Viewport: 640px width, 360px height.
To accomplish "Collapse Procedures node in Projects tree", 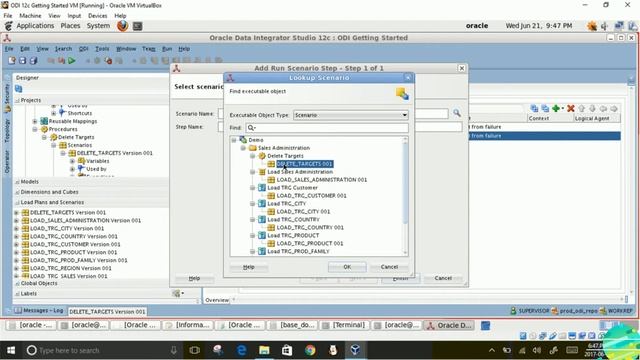I will (35, 129).
